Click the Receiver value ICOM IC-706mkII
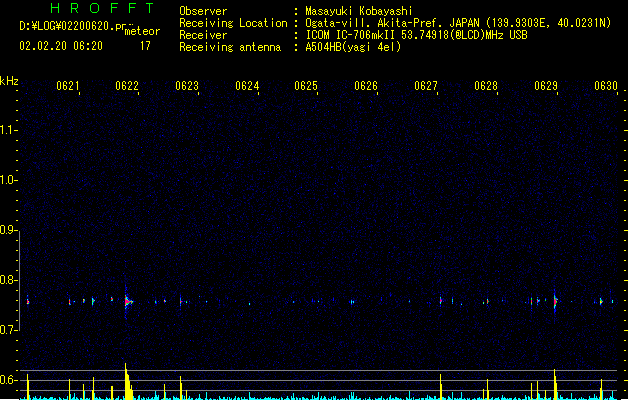Image resolution: width=629 pixels, height=400 pixels. [351, 35]
